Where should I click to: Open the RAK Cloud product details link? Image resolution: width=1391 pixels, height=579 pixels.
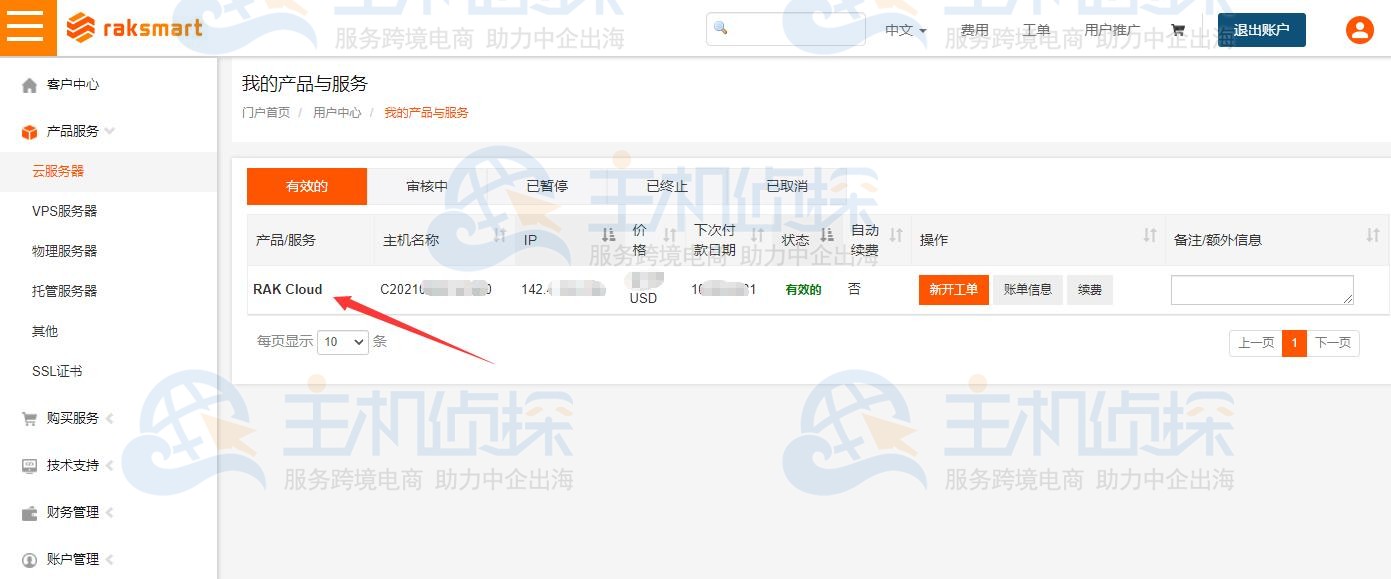pos(288,289)
